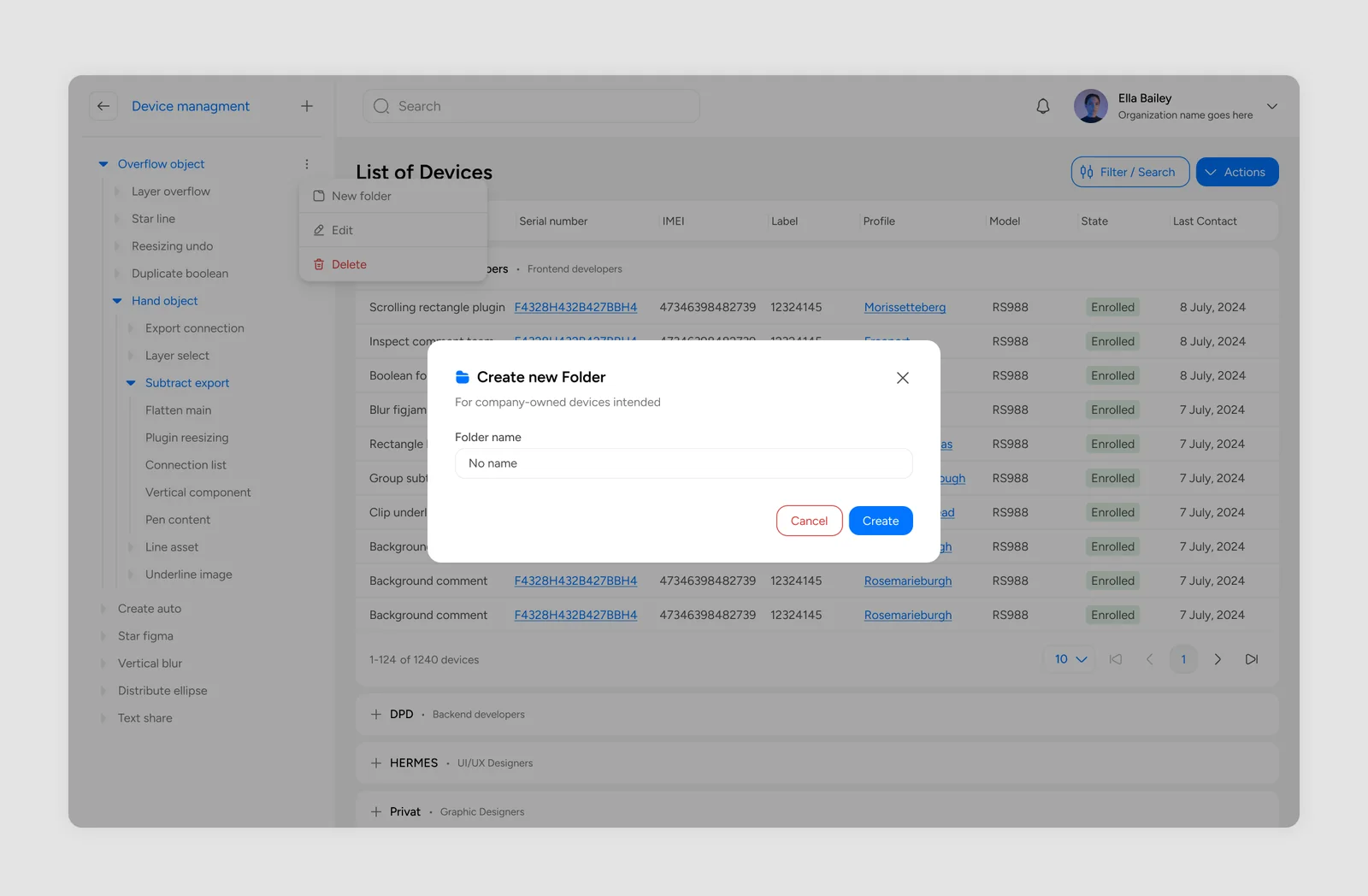1368x896 pixels.
Task: Select Create auto in the tree
Action: point(150,609)
